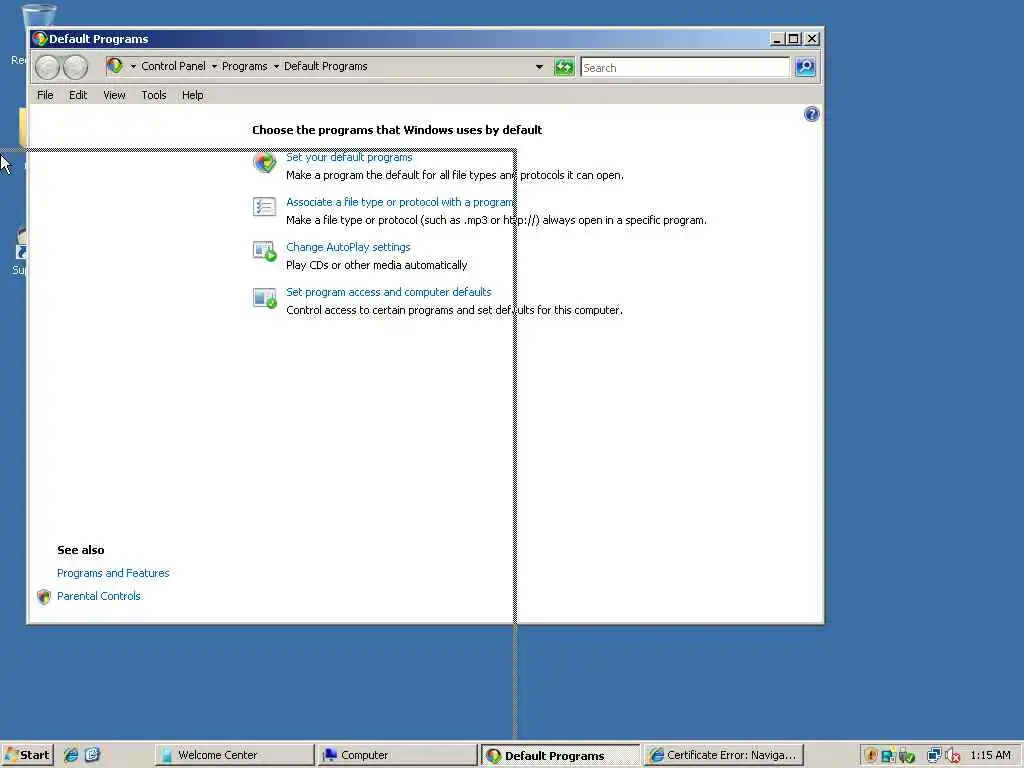The image size is (1024, 768).
Task: Click the Set your default programs icon
Action: click(x=264, y=162)
